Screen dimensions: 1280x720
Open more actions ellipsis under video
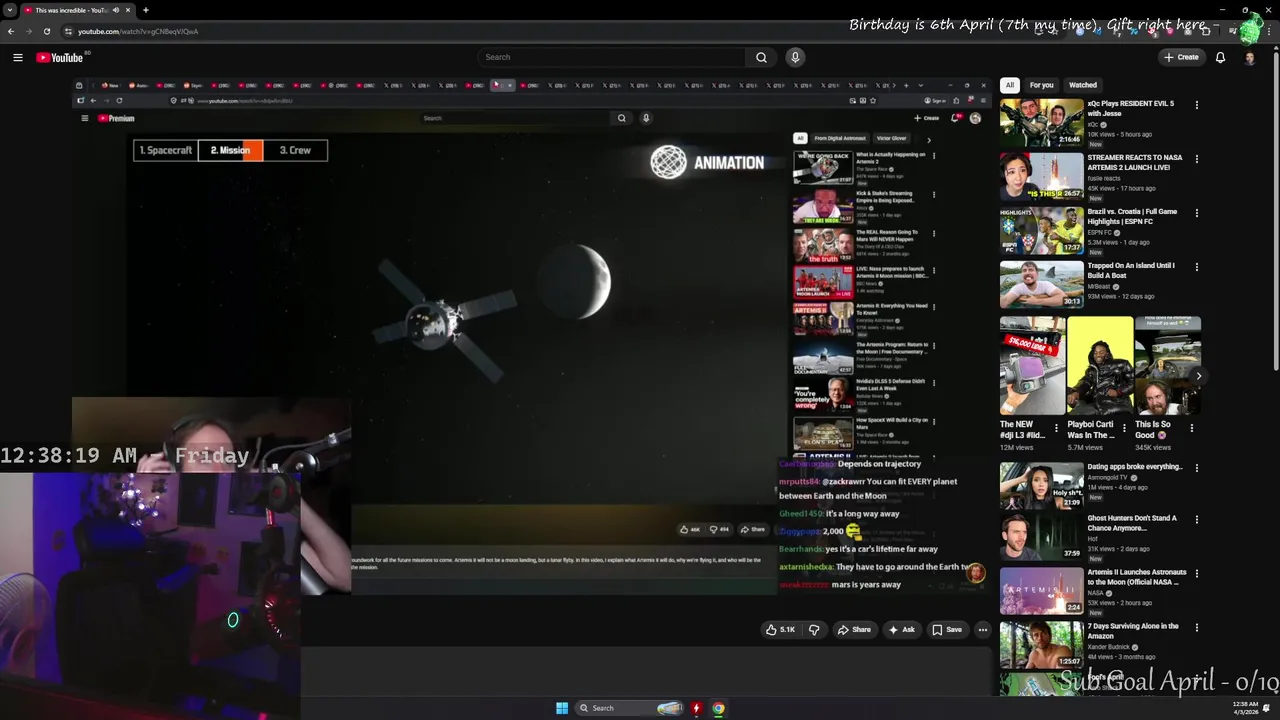pyautogui.click(x=983, y=630)
